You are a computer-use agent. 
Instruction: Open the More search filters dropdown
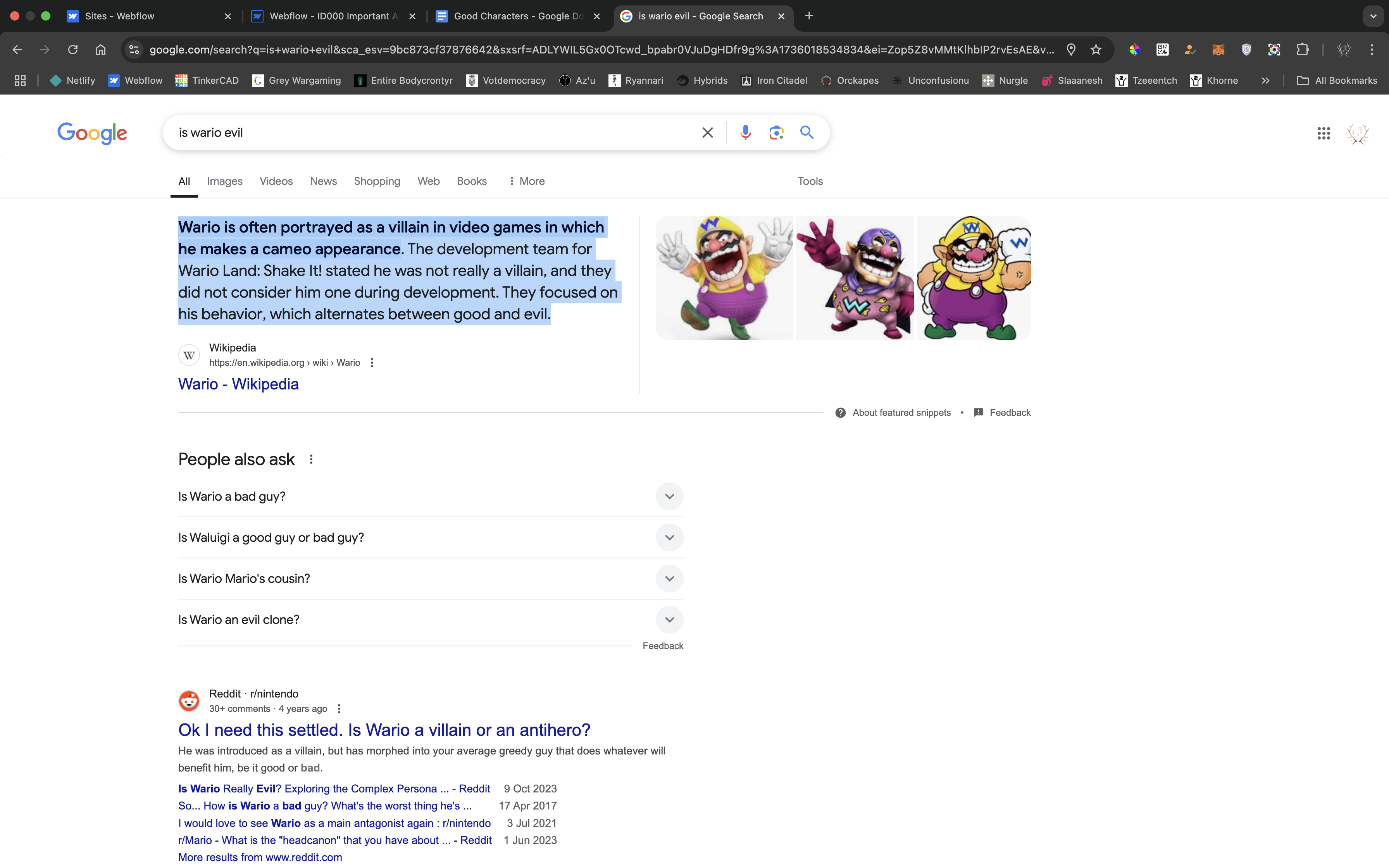tap(526, 181)
